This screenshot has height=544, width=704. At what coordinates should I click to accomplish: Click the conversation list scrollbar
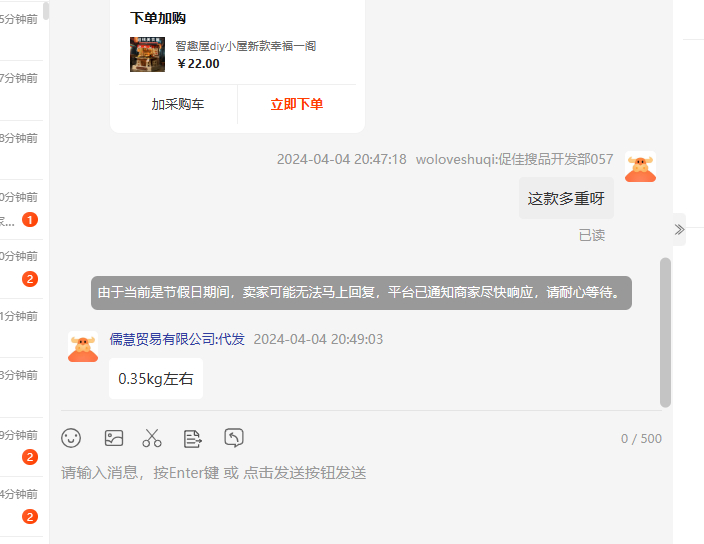point(46,11)
